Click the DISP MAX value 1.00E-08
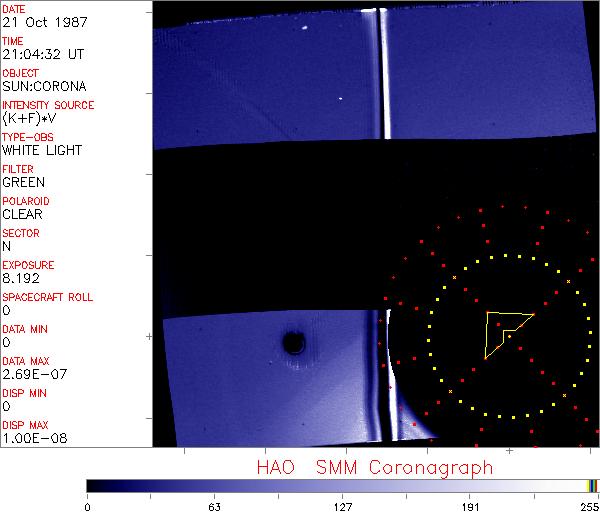 tap(34, 439)
